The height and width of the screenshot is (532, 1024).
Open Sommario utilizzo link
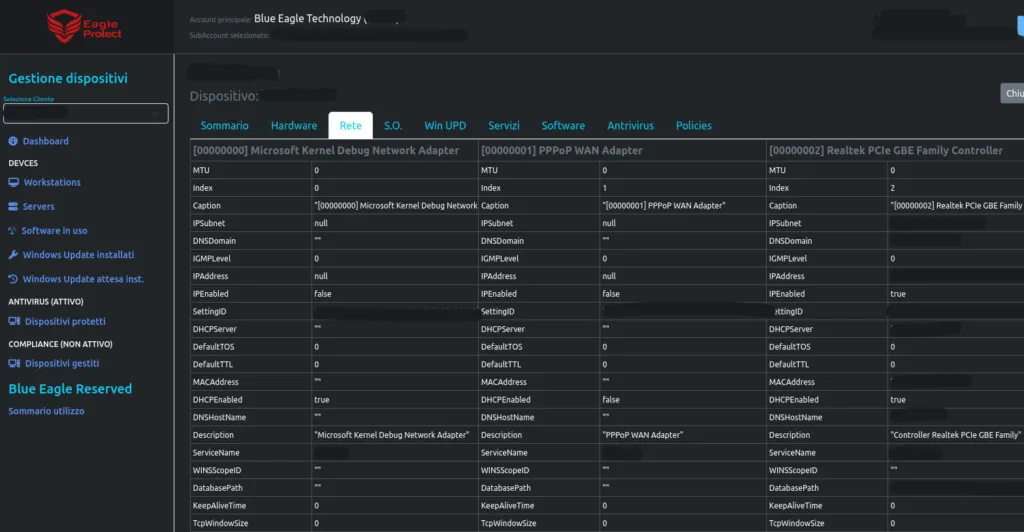click(x=46, y=411)
